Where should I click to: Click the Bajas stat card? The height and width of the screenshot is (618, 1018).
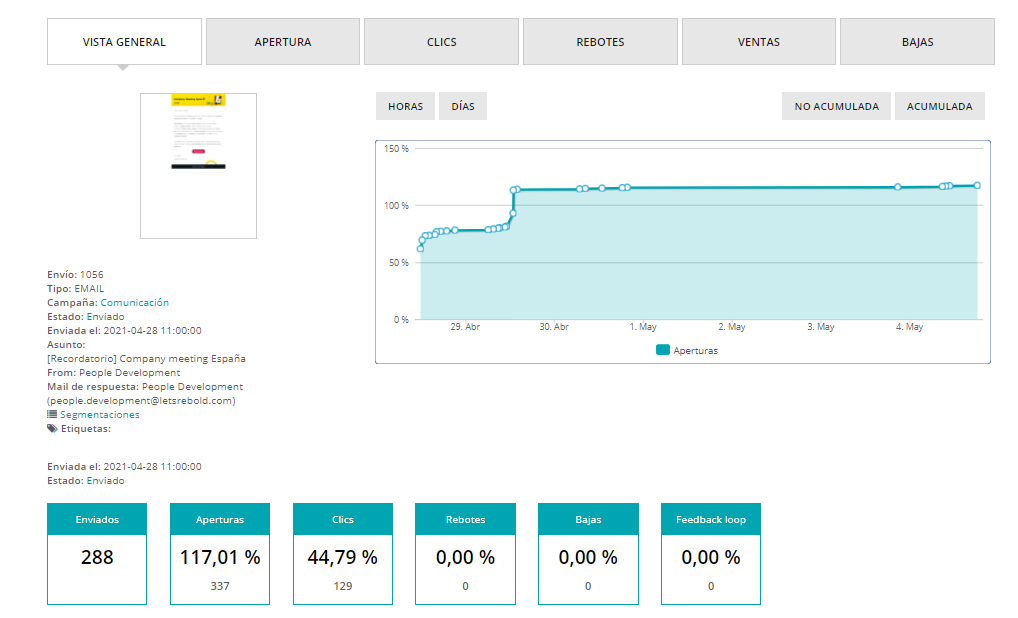click(588, 554)
